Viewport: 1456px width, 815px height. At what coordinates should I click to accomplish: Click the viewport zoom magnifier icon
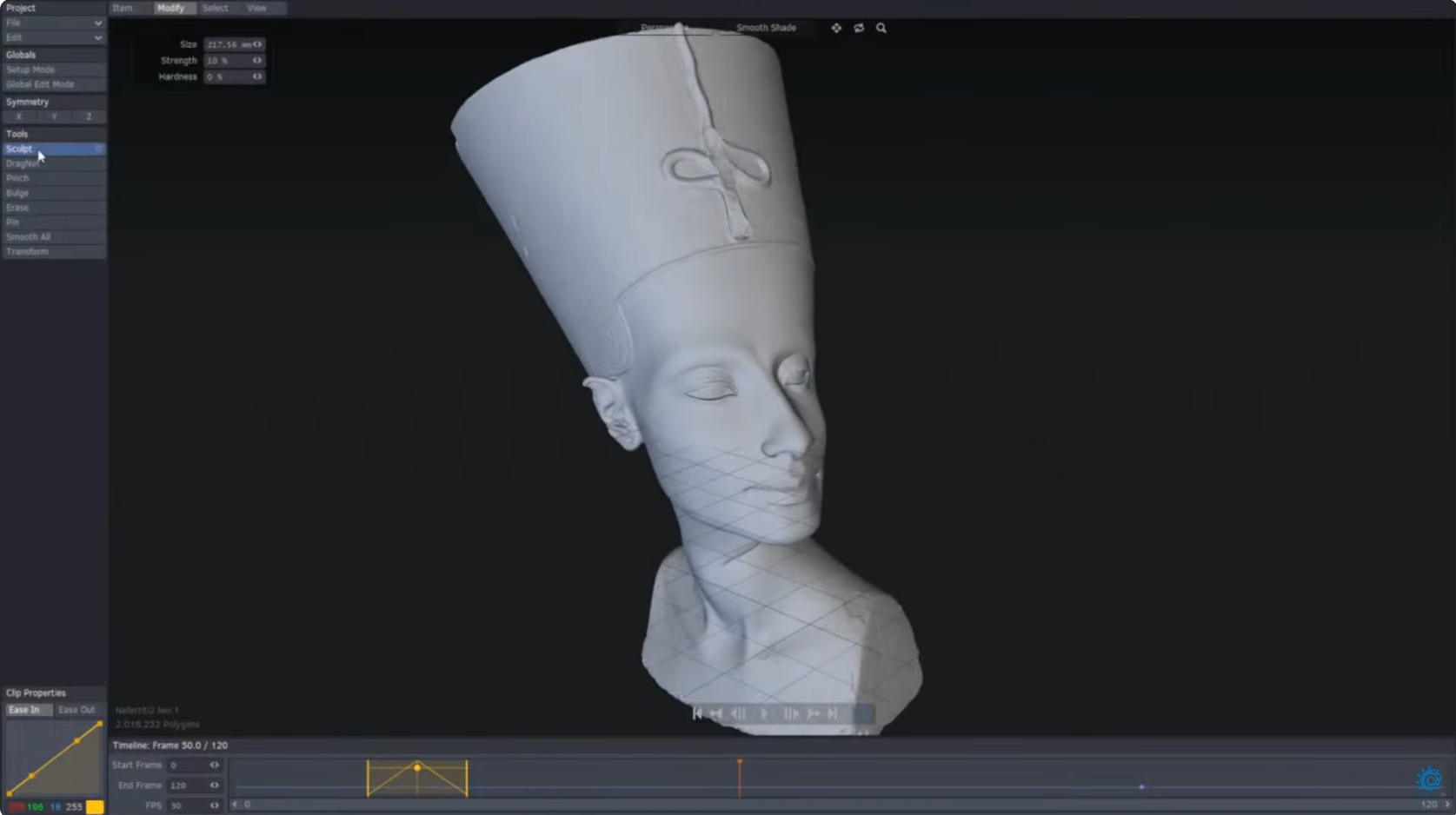(881, 28)
